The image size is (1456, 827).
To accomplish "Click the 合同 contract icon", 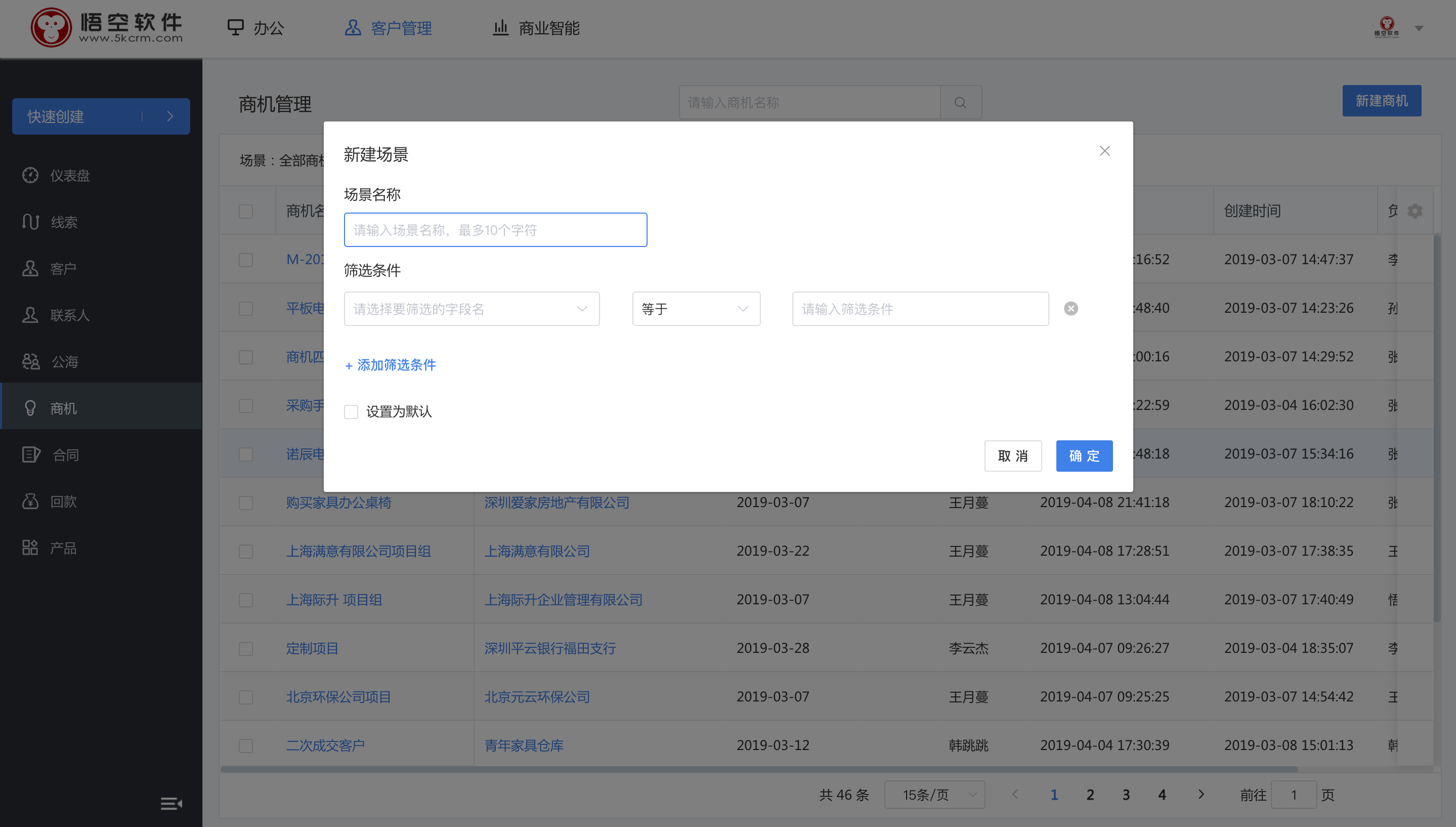I will 31,454.
